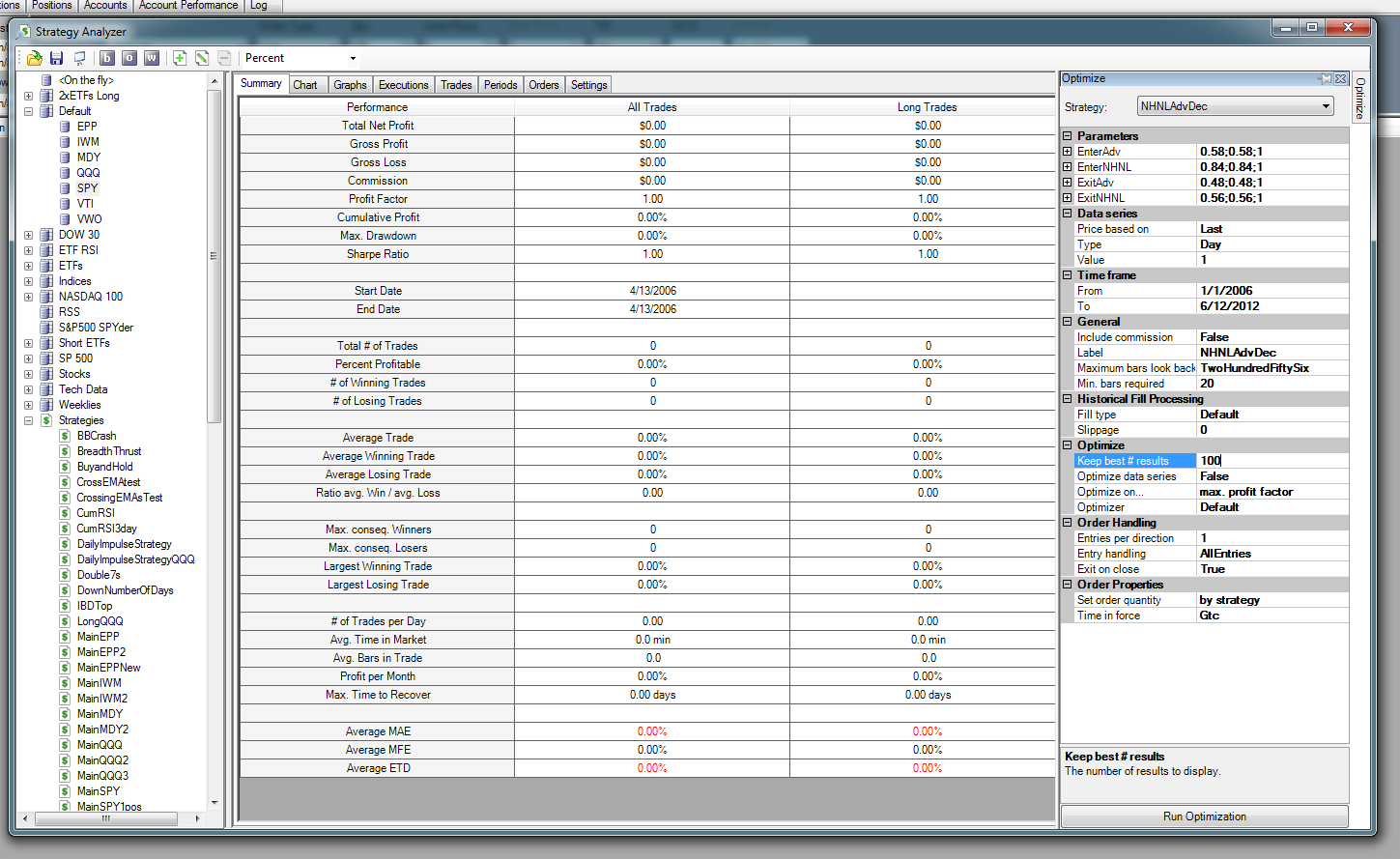Open the Executions tab
The height and width of the screenshot is (859, 1400).
click(x=403, y=85)
